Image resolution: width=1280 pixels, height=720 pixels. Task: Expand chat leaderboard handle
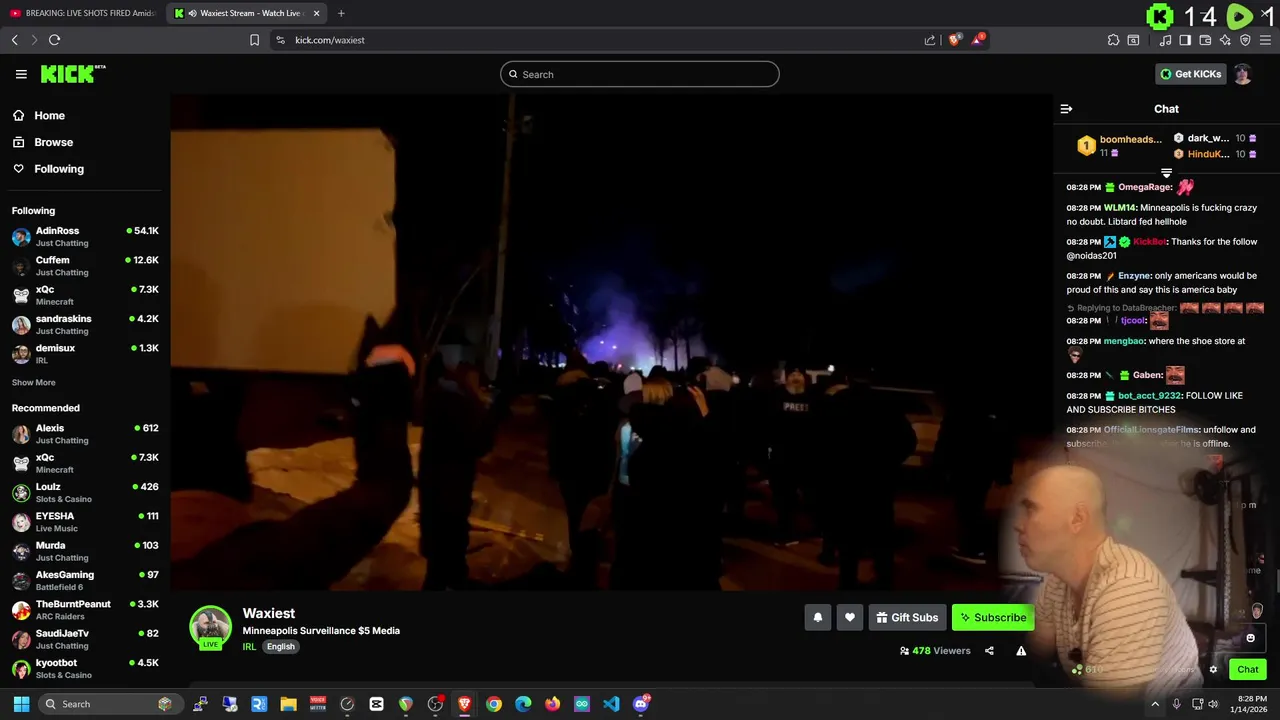click(1166, 173)
